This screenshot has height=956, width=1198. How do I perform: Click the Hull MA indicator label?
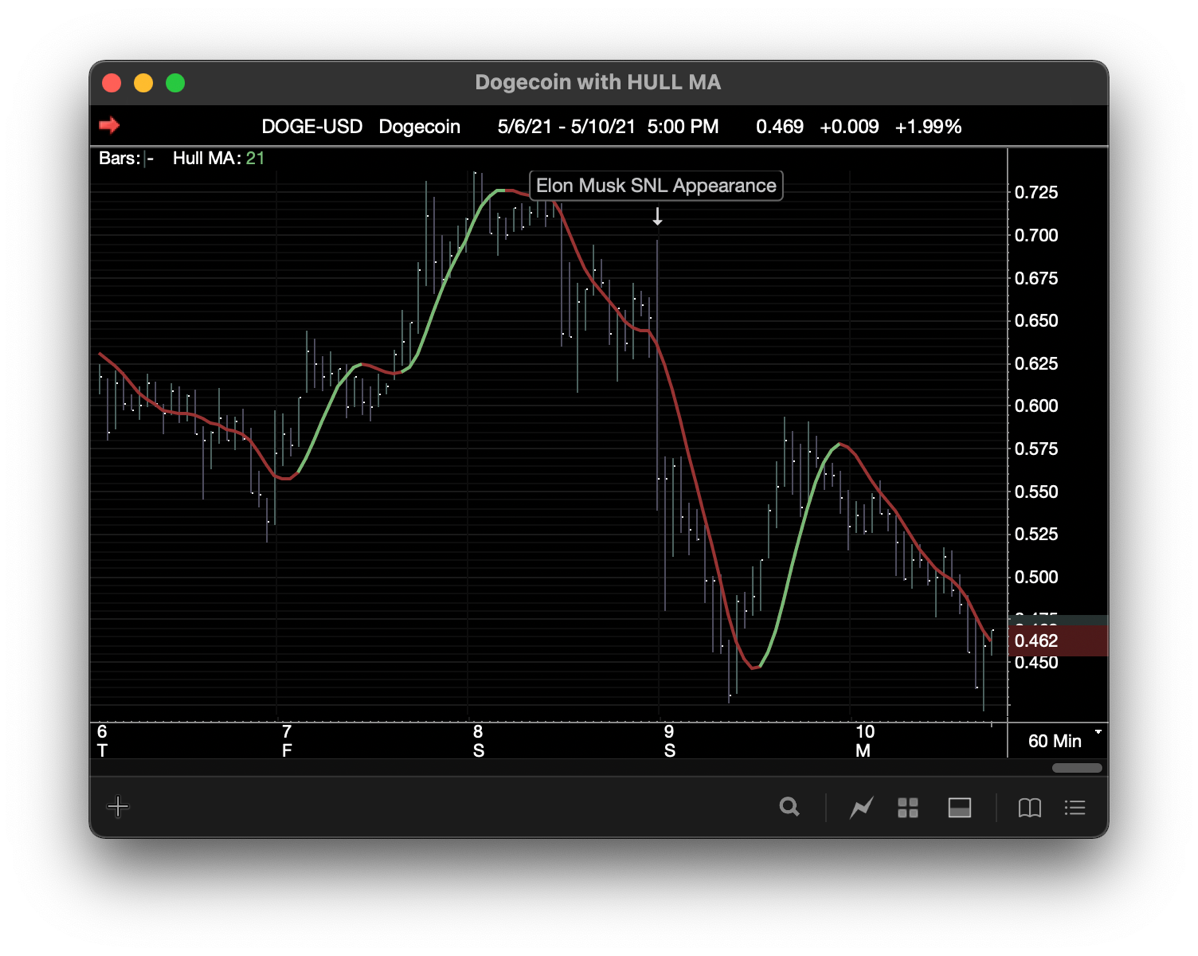(x=206, y=158)
